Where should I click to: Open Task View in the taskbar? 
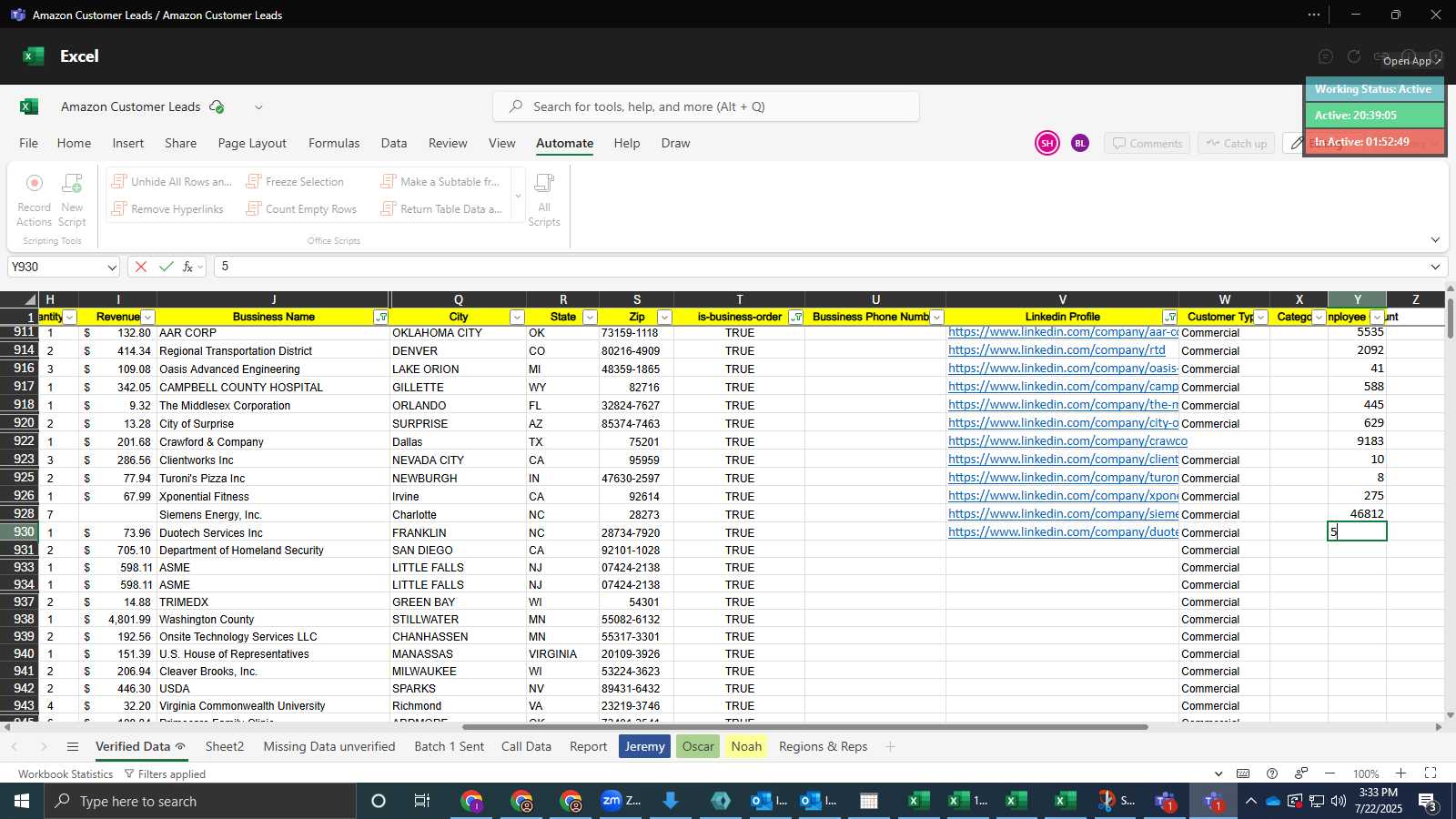click(x=422, y=801)
